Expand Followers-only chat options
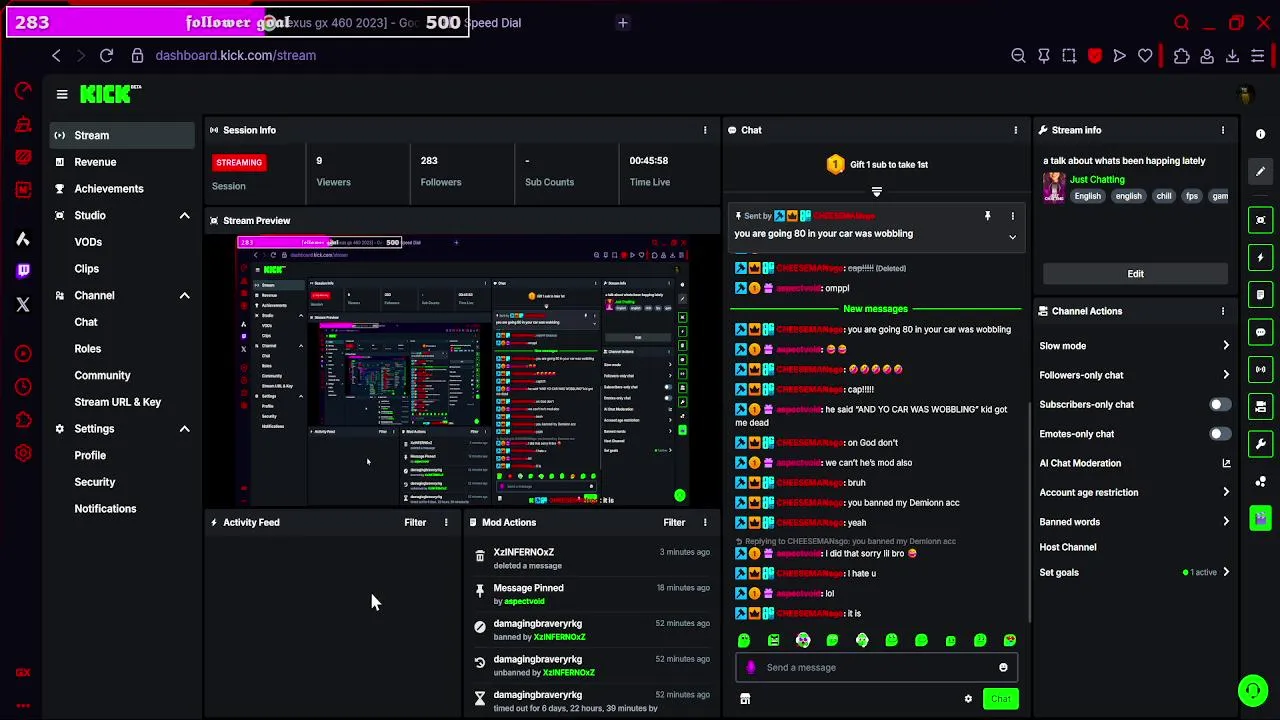Screen dimensions: 1280x720 click(x=1226, y=375)
